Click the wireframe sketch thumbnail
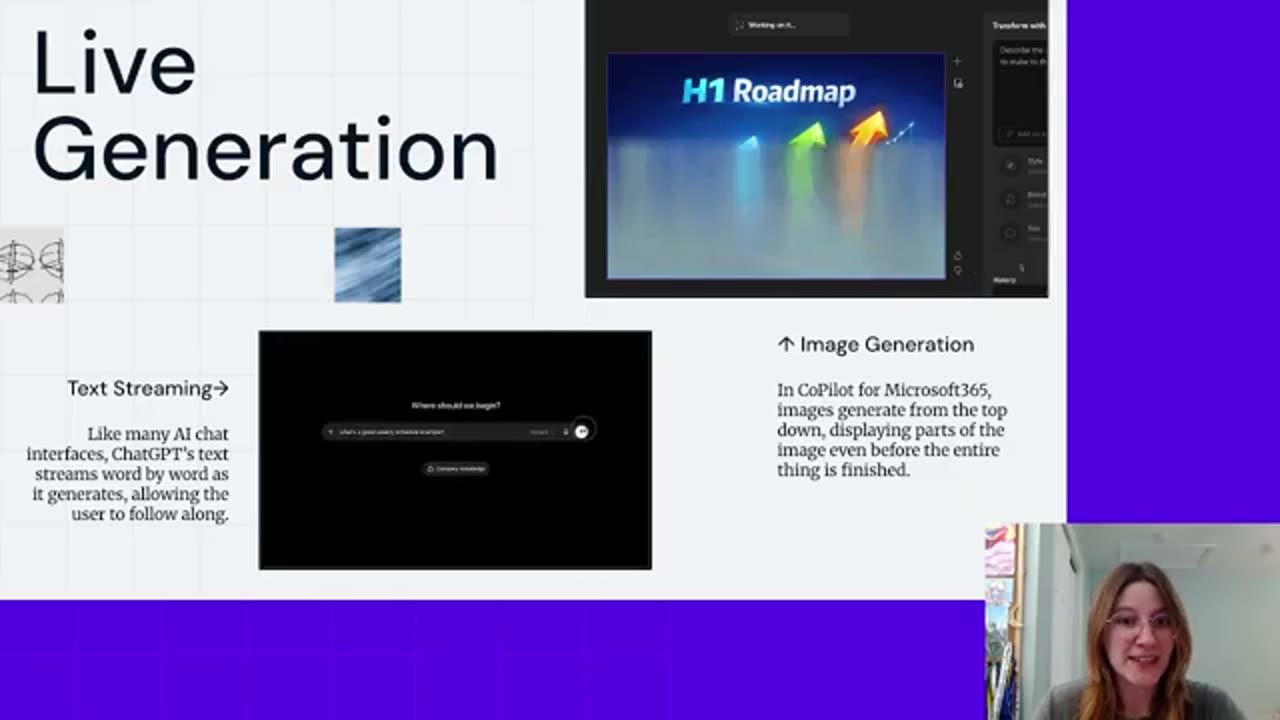 tap(32, 265)
